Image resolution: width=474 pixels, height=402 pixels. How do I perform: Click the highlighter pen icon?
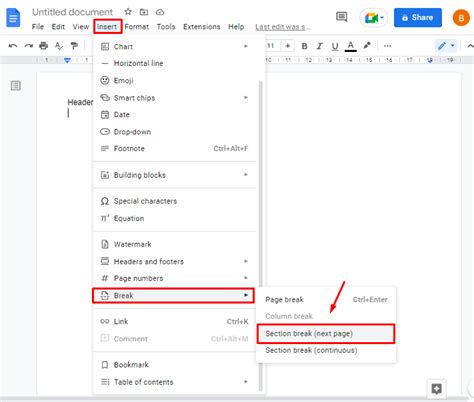367,46
